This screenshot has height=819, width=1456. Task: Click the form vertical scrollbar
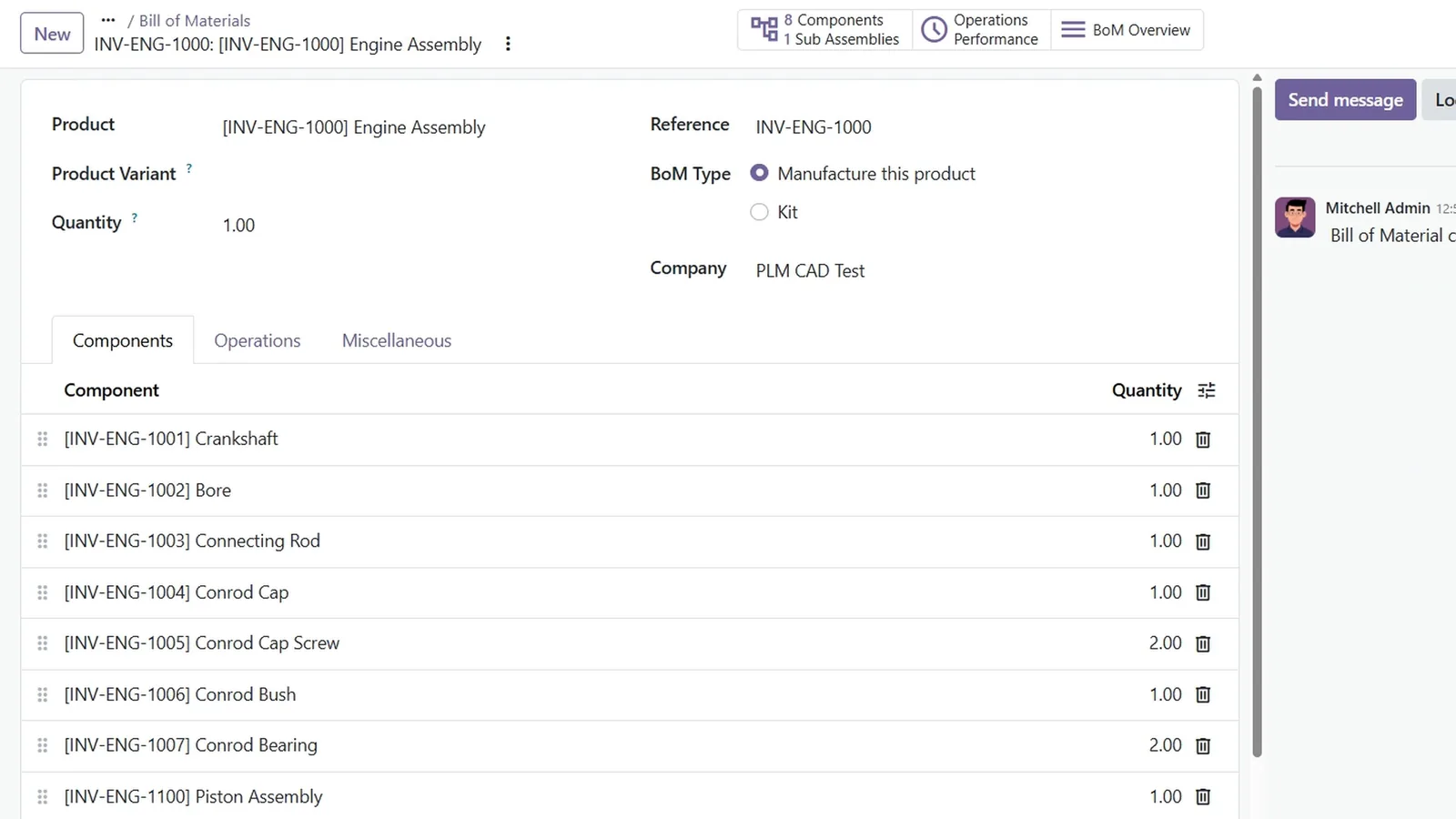click(x=1257, y=421)
